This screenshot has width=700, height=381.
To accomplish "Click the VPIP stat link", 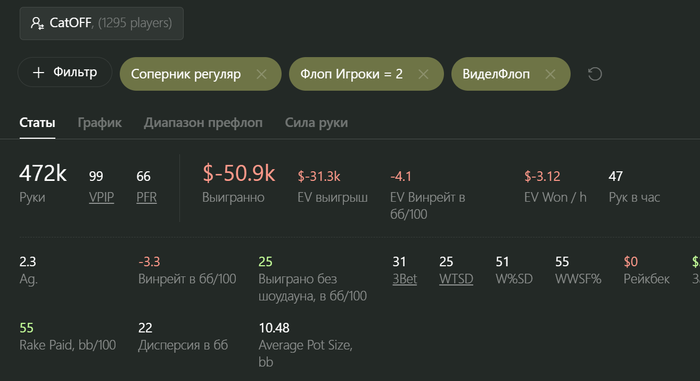I will (x=101, y=197).
